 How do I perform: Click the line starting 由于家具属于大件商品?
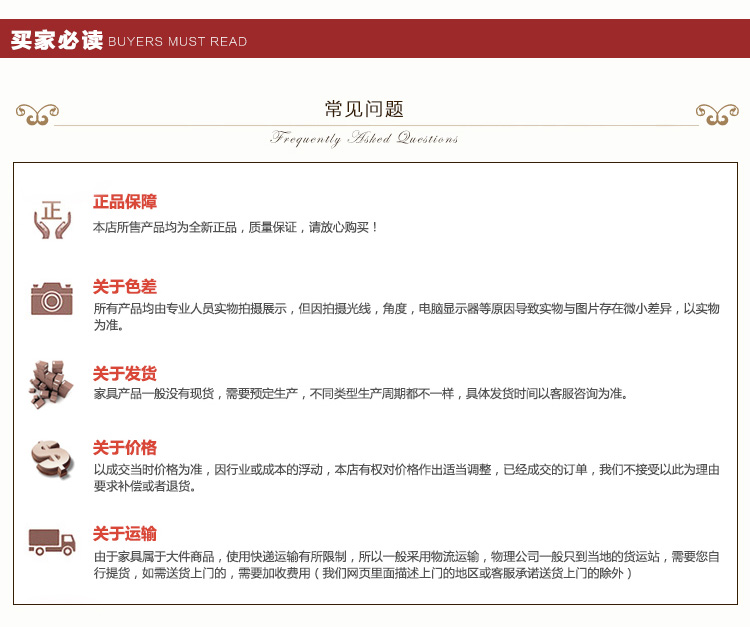[407, 557]
